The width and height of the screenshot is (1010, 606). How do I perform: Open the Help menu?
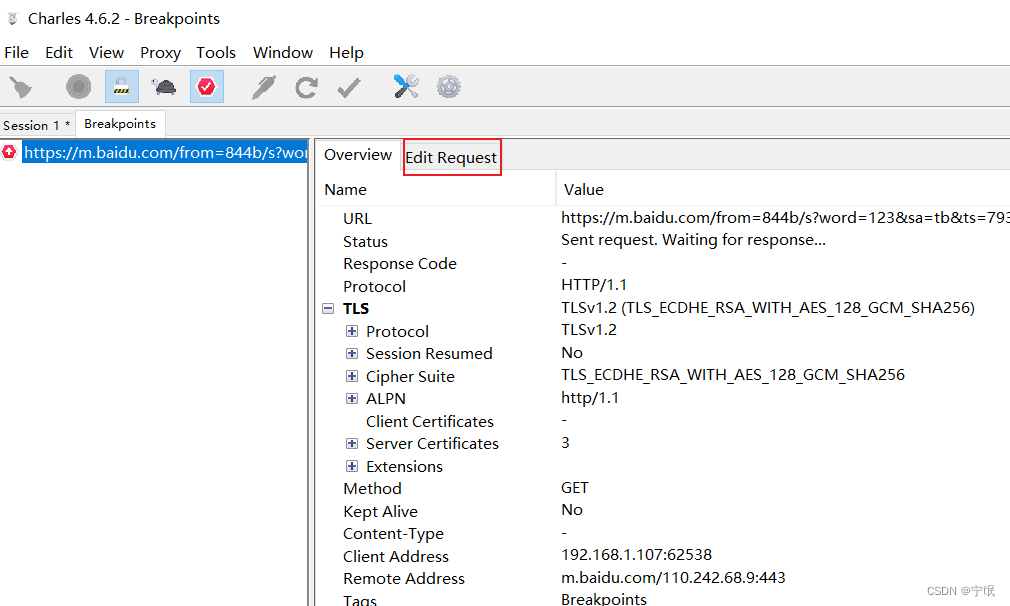click(347, 53)
